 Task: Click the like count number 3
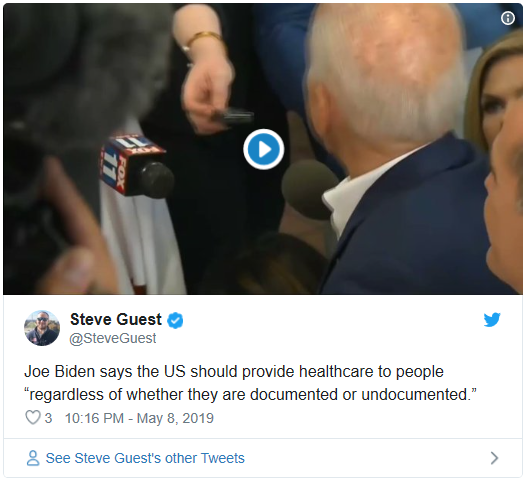pyautogui.click(x=48, y=418)
